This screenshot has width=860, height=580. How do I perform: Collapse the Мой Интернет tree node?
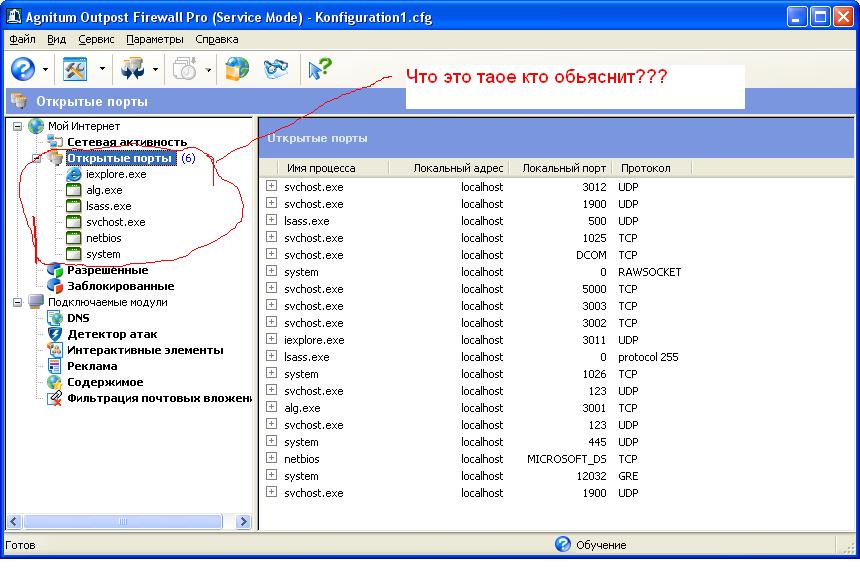pos(18,127)
